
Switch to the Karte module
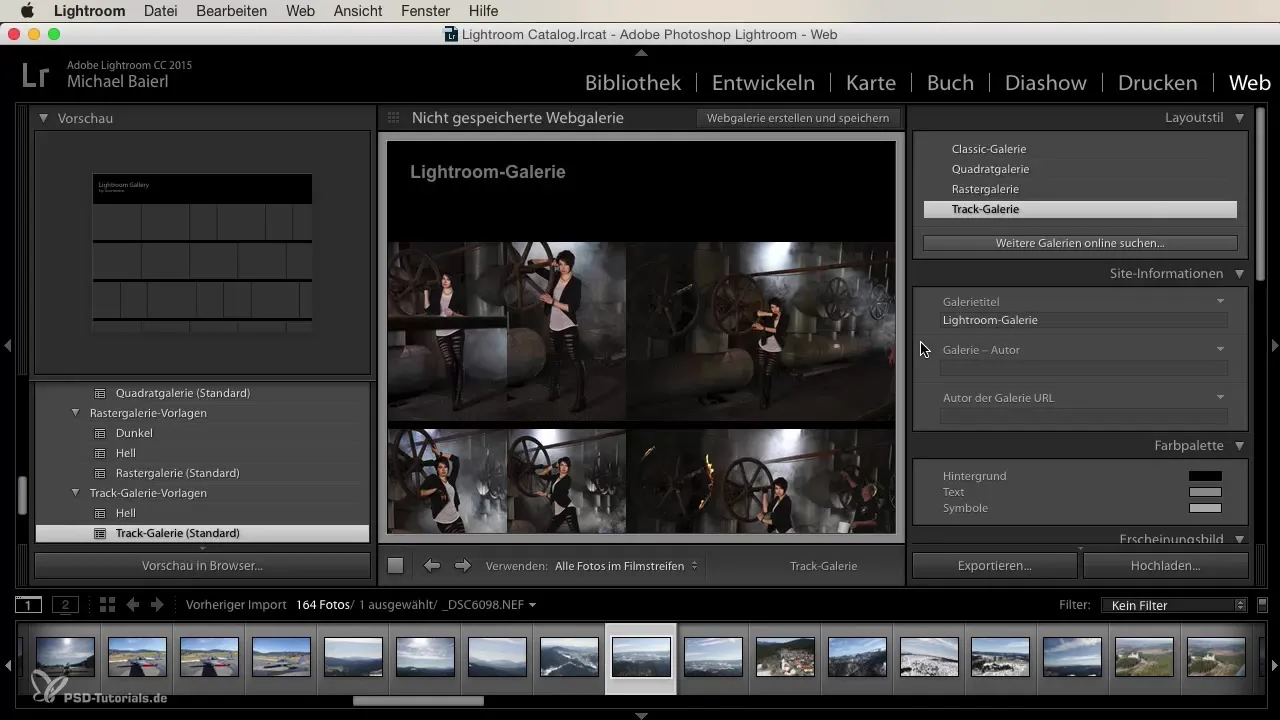pos(870,83)
